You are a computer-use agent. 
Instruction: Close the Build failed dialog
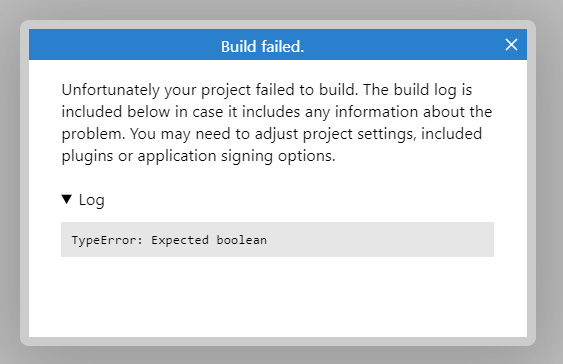click(x=511, y=45)
